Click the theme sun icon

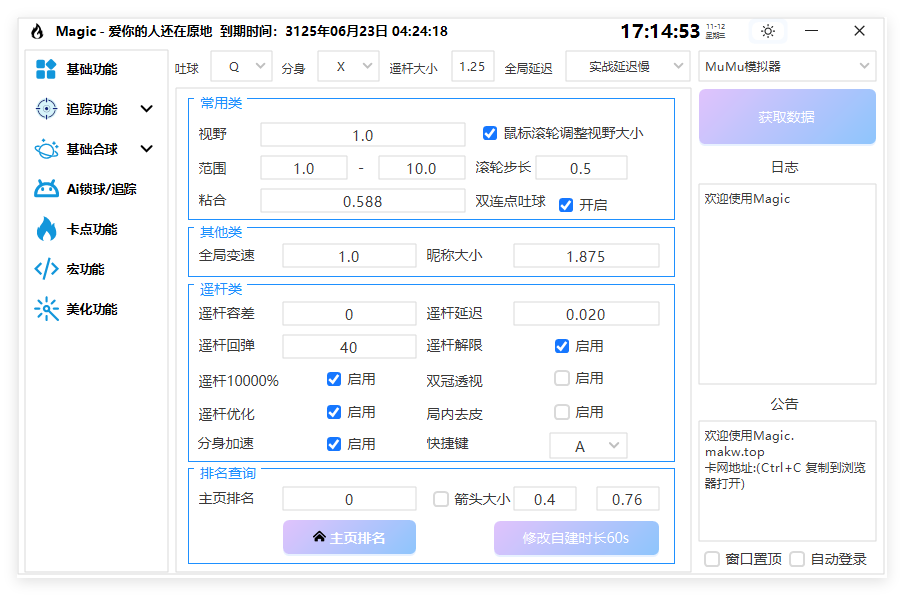click(x=767, y=31)
